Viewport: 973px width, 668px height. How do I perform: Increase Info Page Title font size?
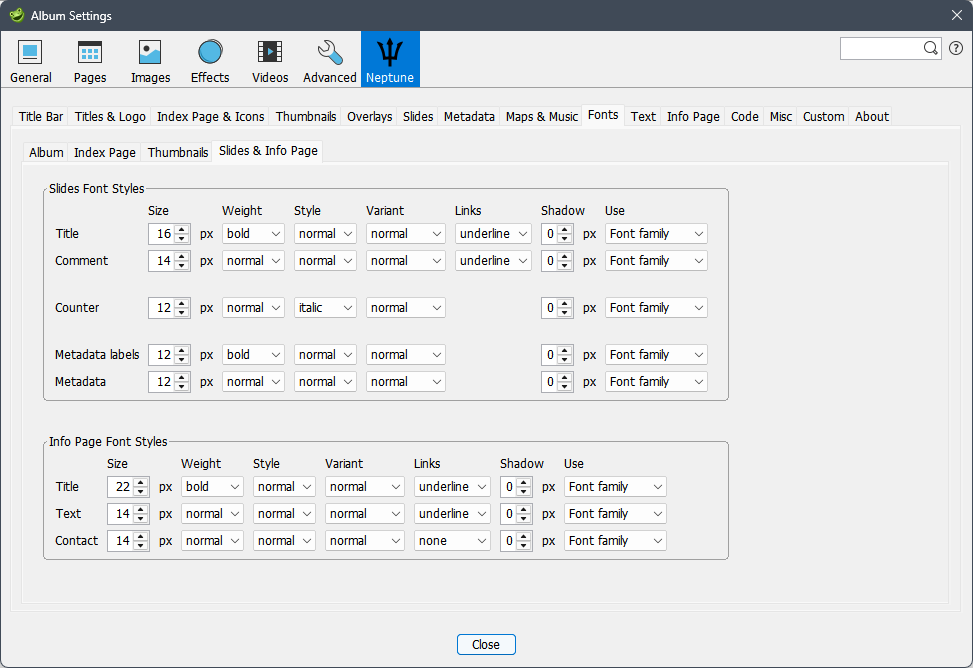[141, 482]
